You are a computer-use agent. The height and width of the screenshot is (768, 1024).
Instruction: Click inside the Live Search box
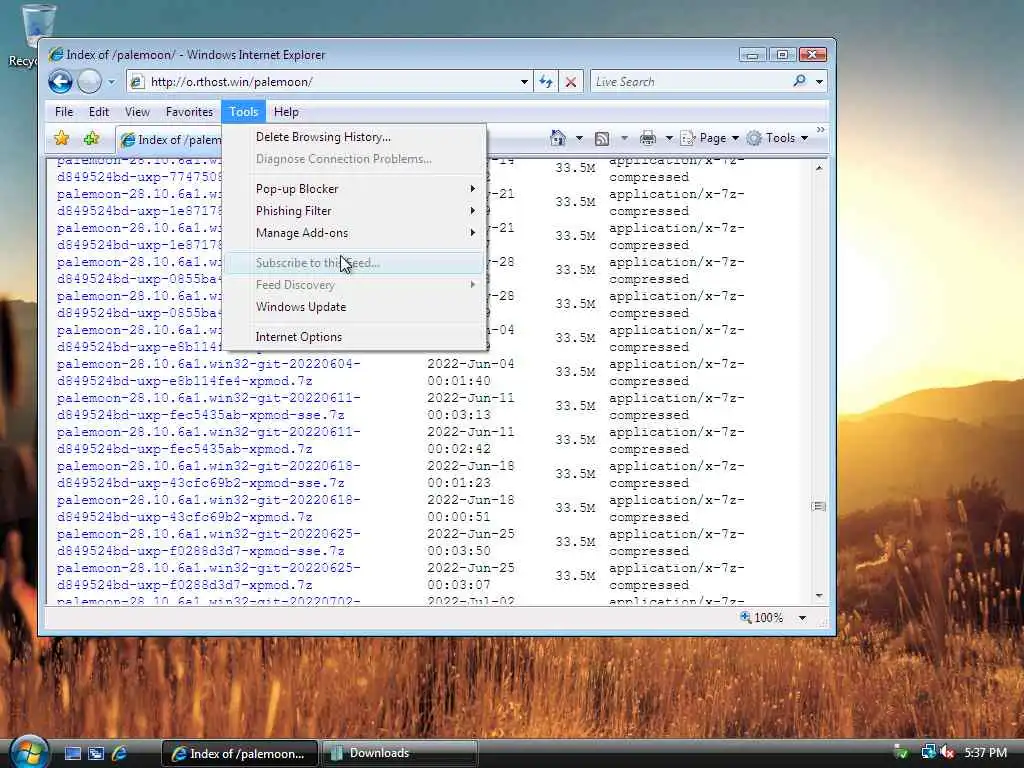689,82
